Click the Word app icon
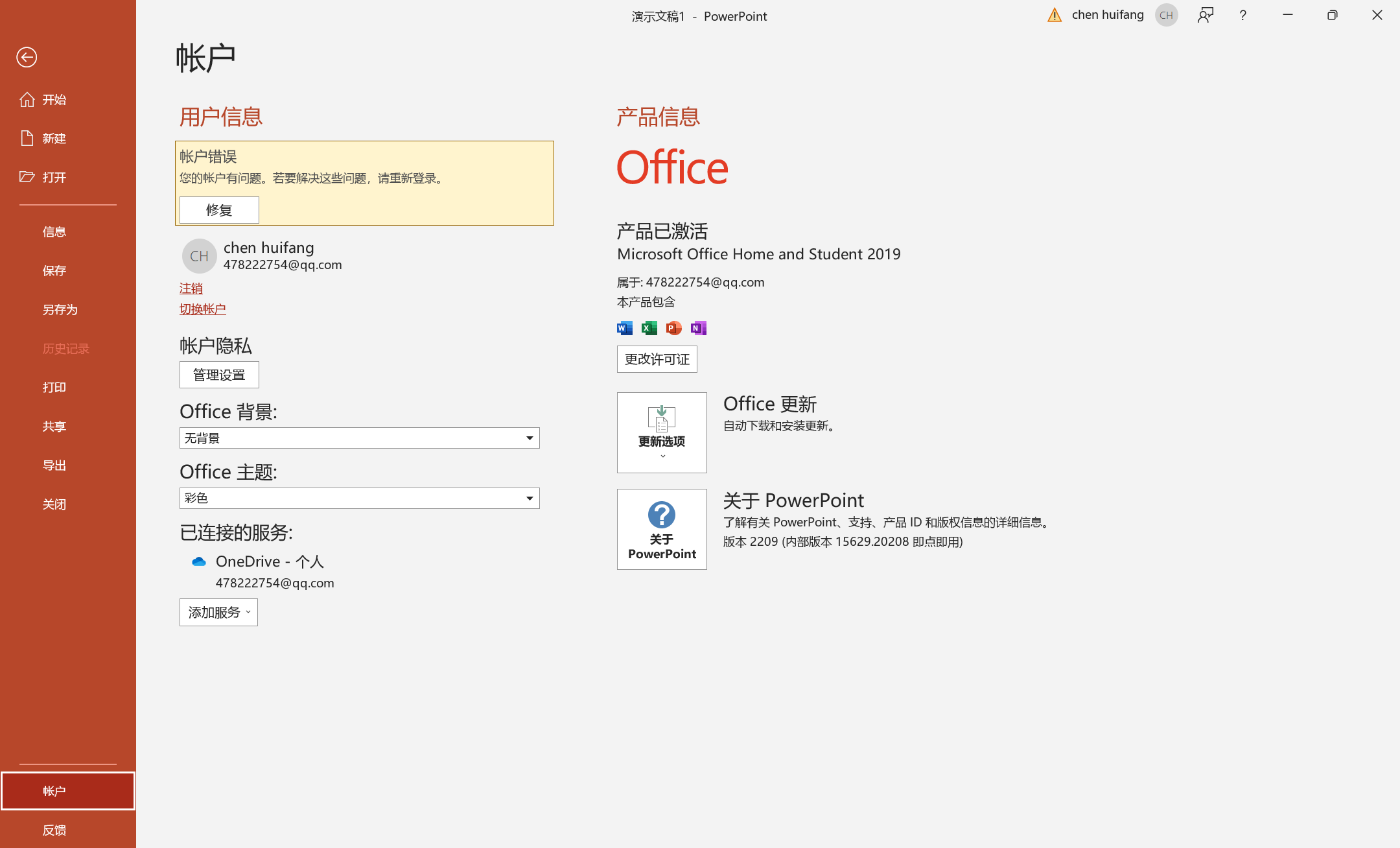The height and width of the screenshot is (848, 1400). tap(624, 328)
